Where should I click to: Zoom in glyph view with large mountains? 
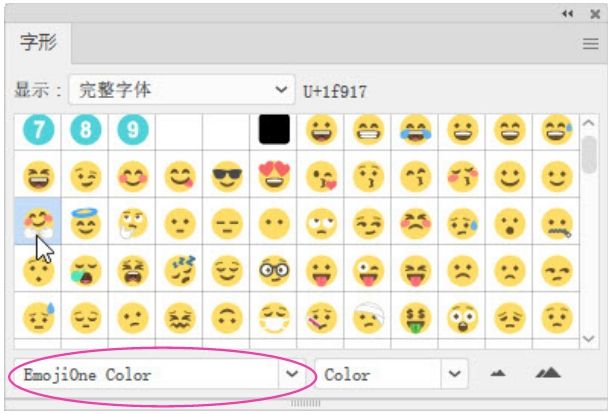click(548, 373)
